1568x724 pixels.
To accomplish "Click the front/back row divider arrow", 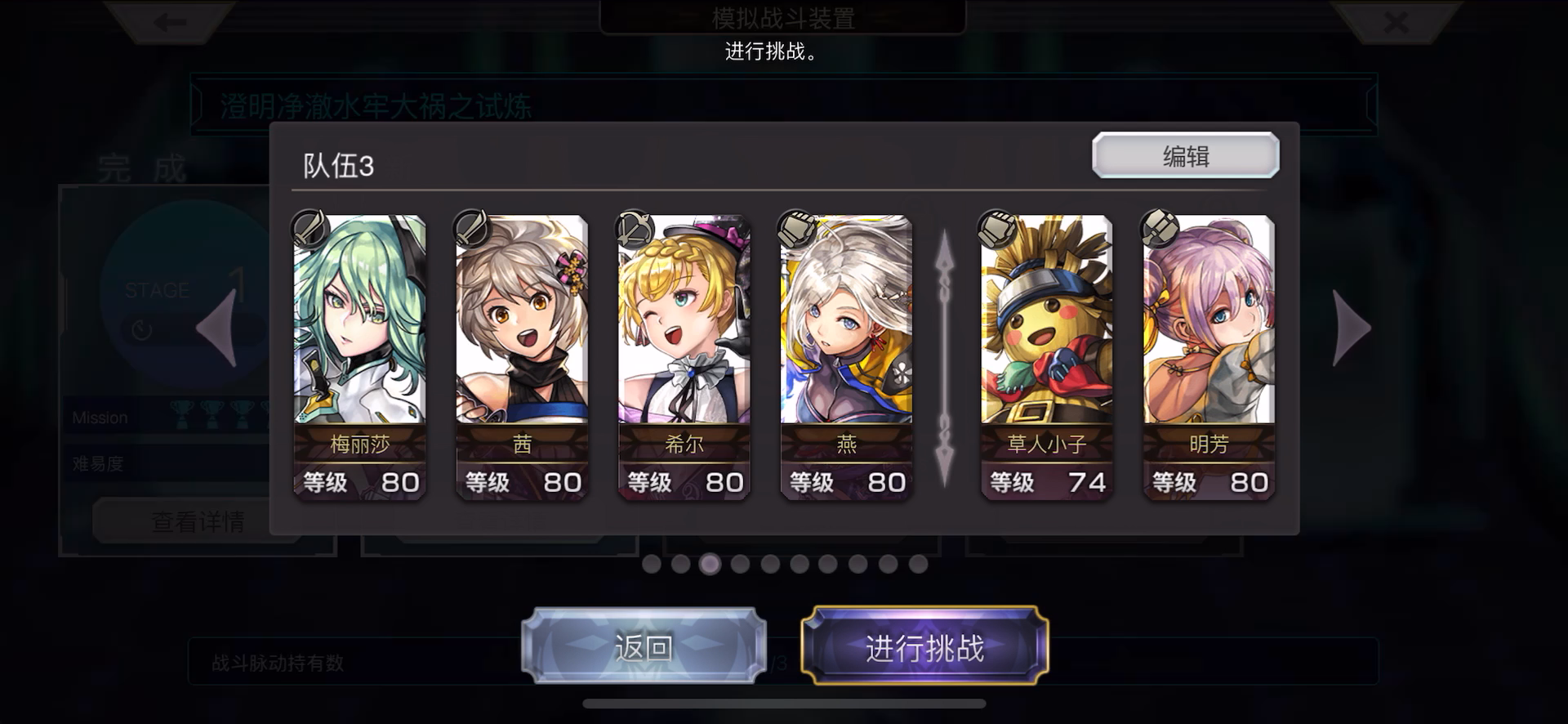I will pos(944,358).
